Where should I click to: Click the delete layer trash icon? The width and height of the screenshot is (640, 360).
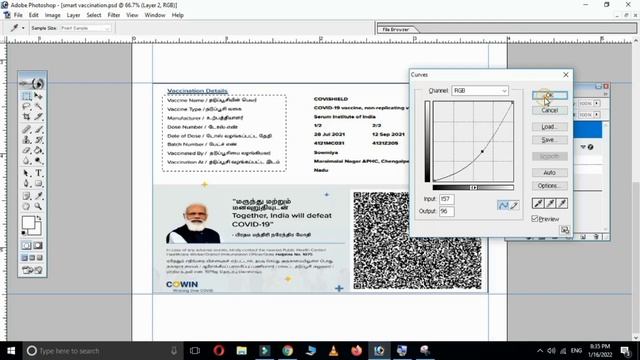596,237
